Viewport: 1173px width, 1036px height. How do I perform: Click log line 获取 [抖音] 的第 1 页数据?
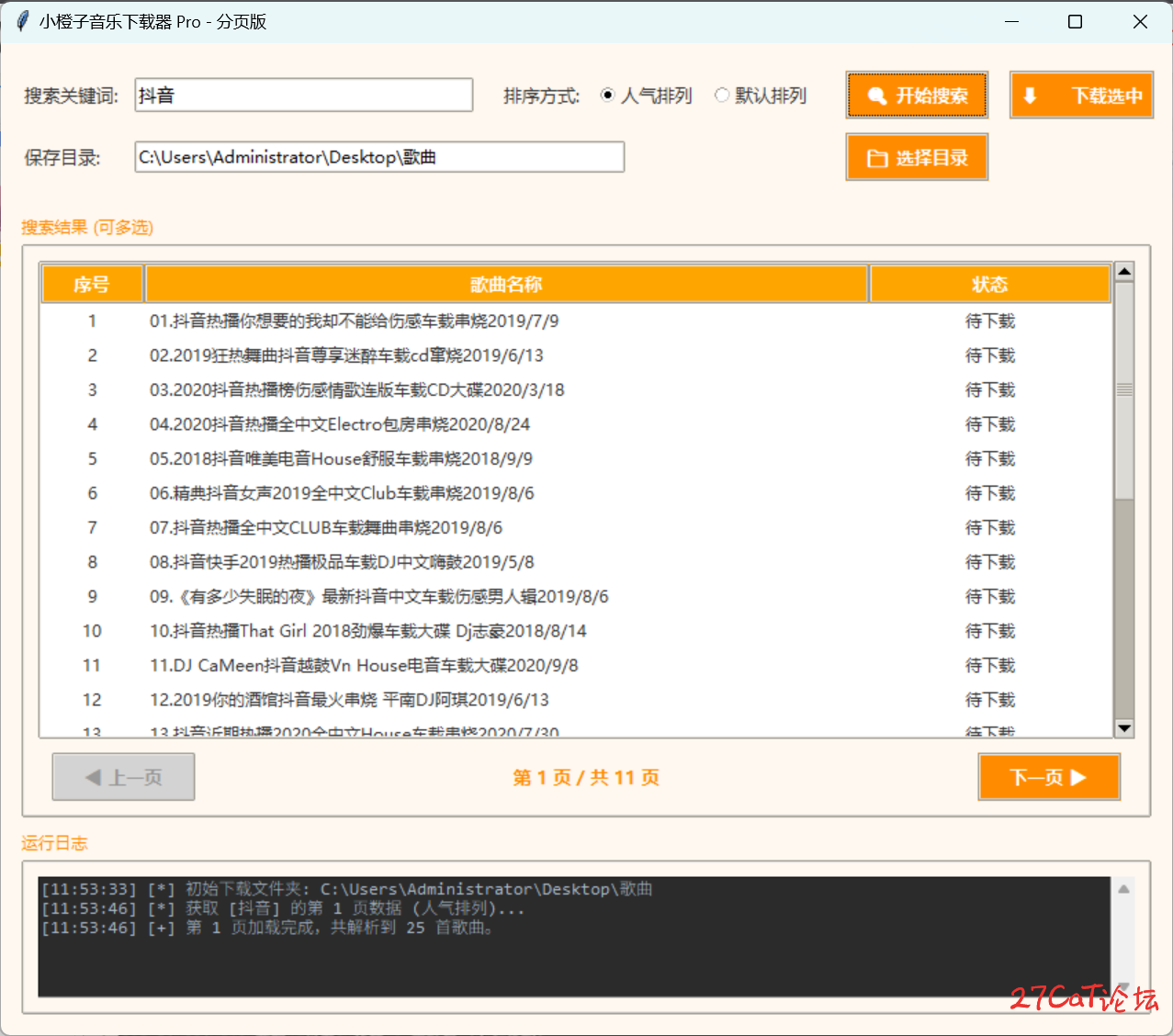[x=283, y=908]
